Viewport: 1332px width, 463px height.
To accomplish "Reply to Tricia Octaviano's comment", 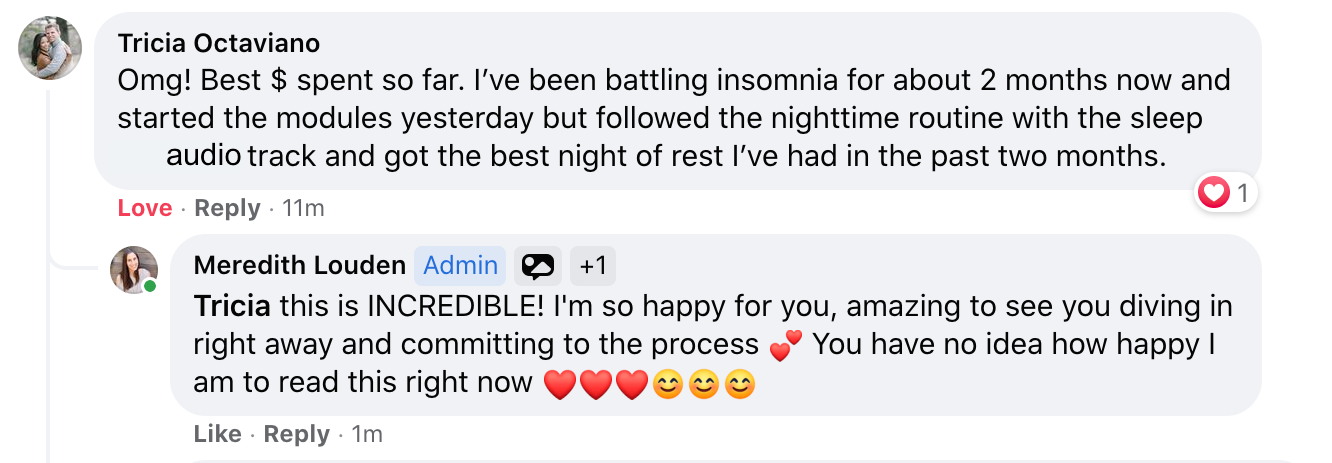I will tap(227, 208).
